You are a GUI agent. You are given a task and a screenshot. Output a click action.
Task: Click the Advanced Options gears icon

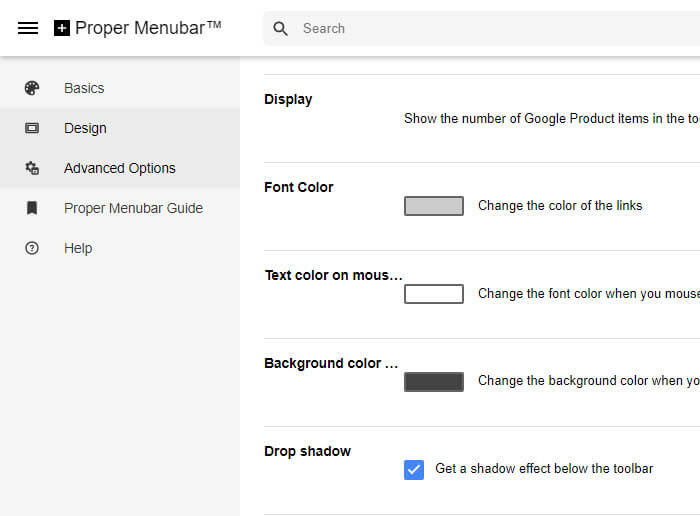(x=32, y=168)
